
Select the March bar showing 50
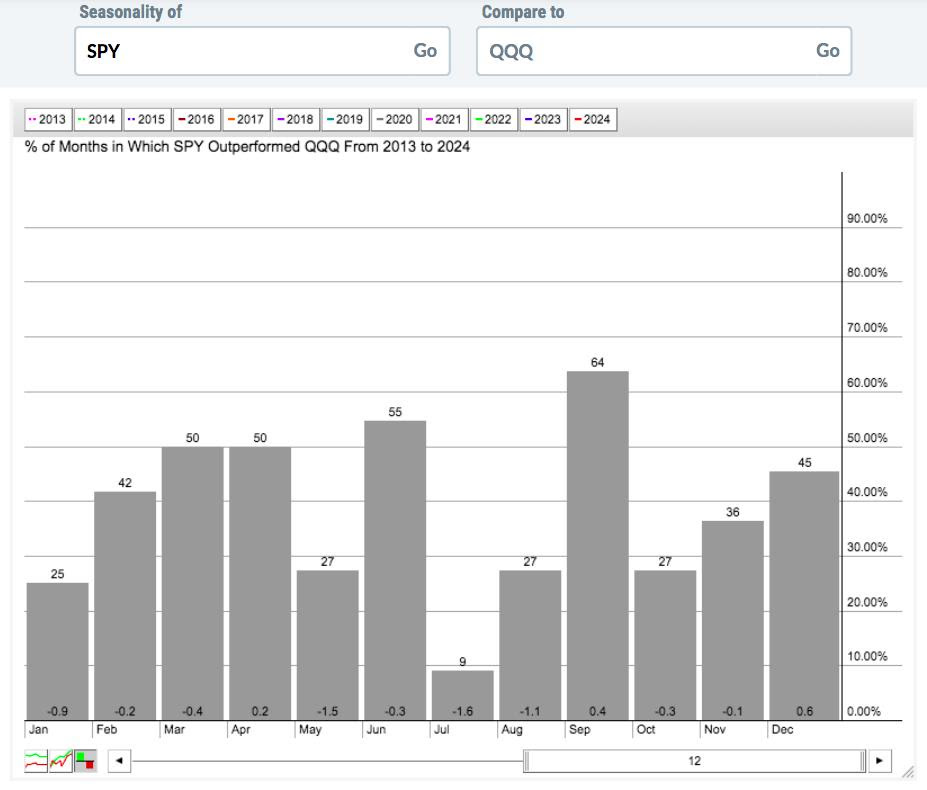coord(193,583)
